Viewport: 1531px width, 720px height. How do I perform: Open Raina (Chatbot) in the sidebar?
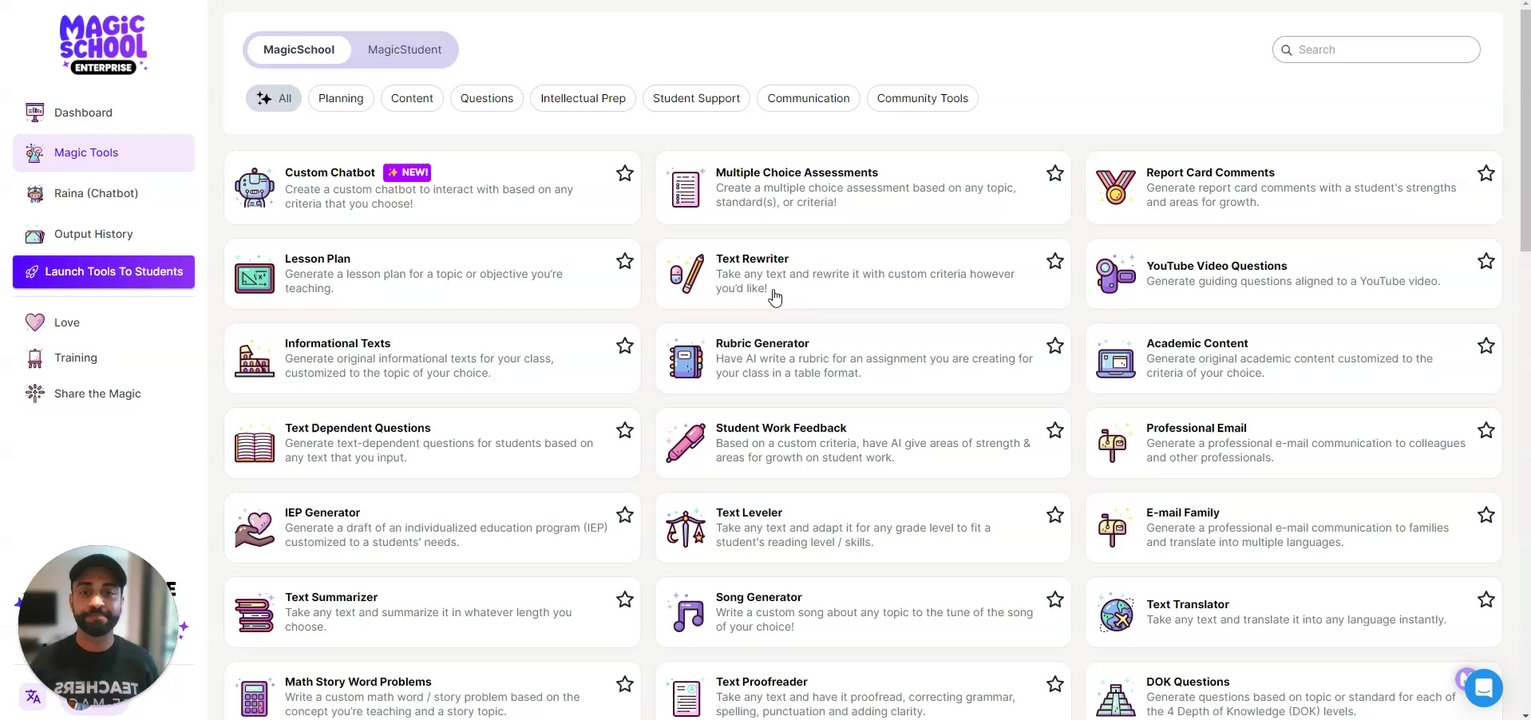pyautogui.click(x=103, y=193)
